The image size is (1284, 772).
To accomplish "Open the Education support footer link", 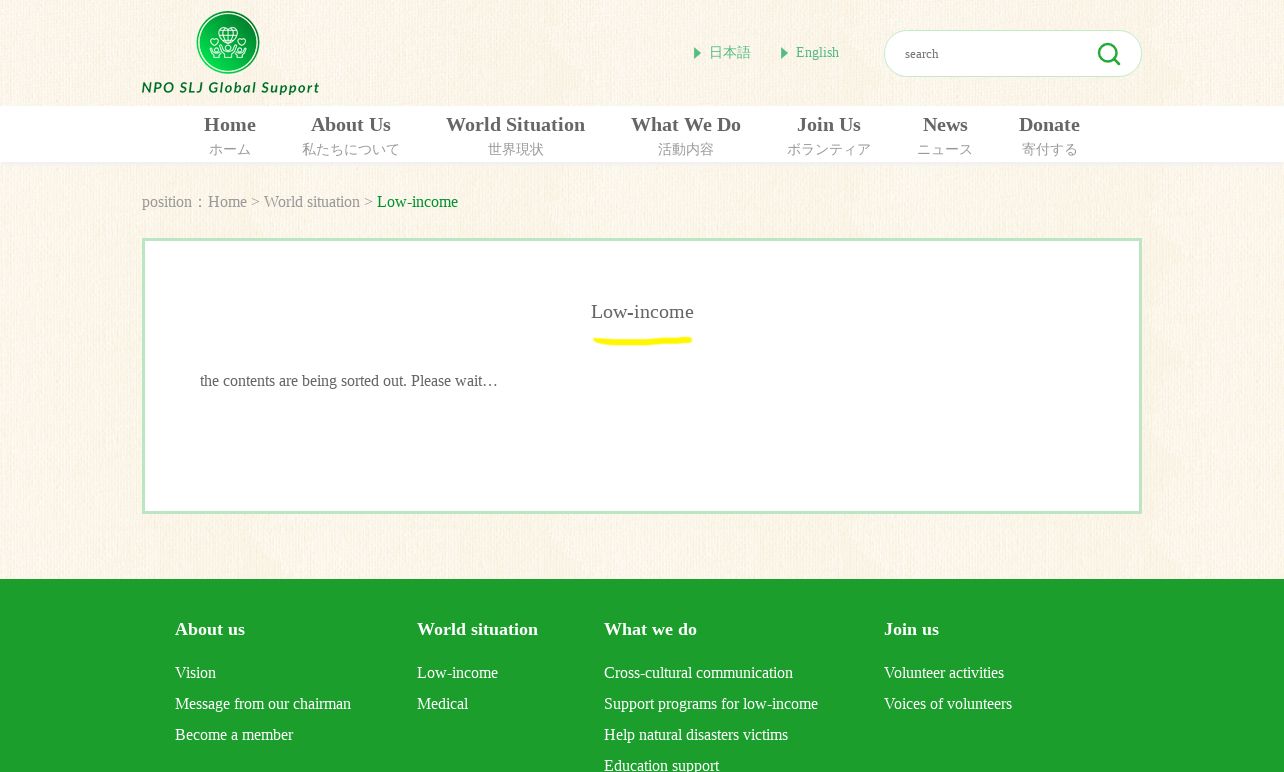I will click(661, 765).
